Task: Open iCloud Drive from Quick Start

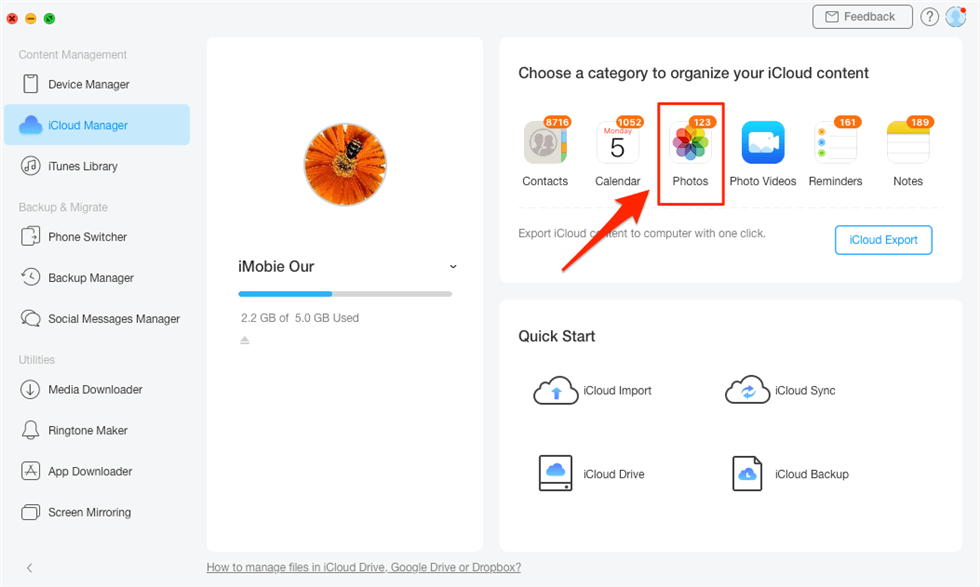Action: [x=592, y=474]
